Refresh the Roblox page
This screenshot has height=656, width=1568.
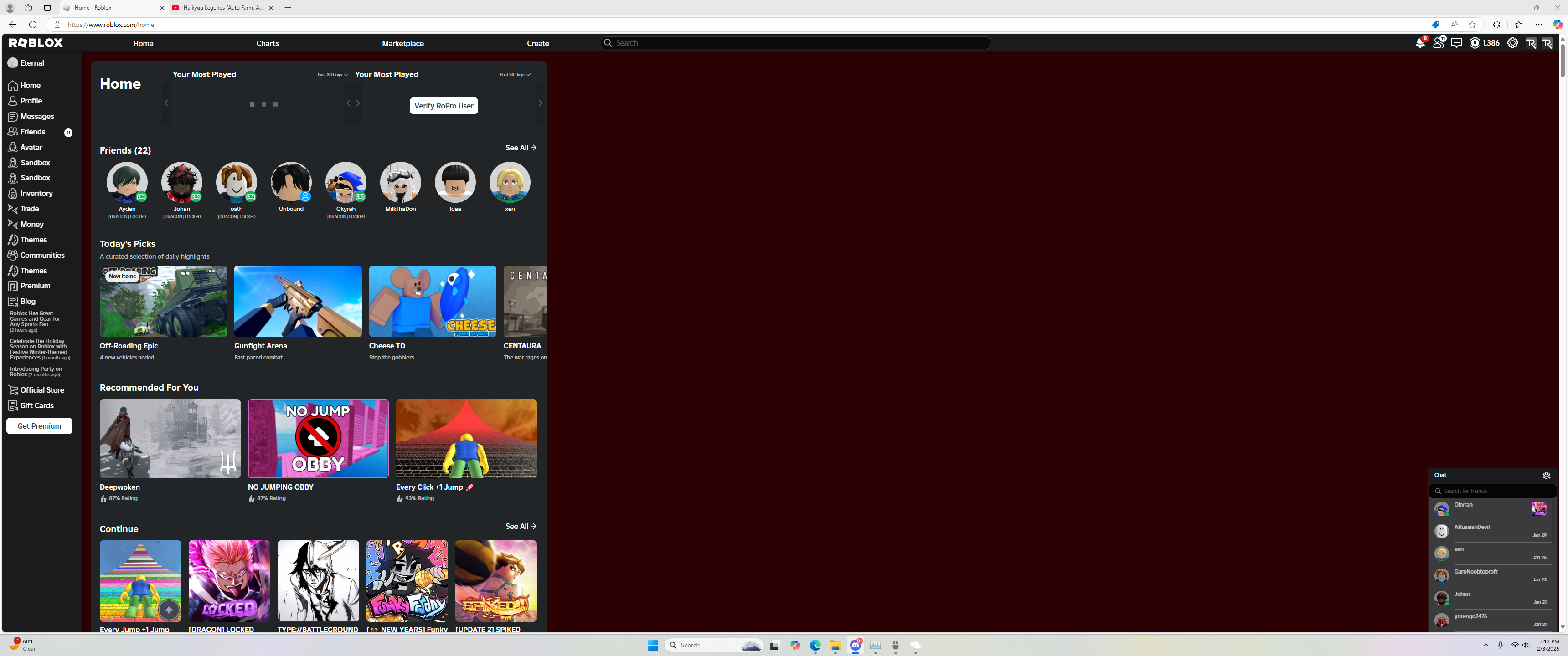(x=33, y=24)
